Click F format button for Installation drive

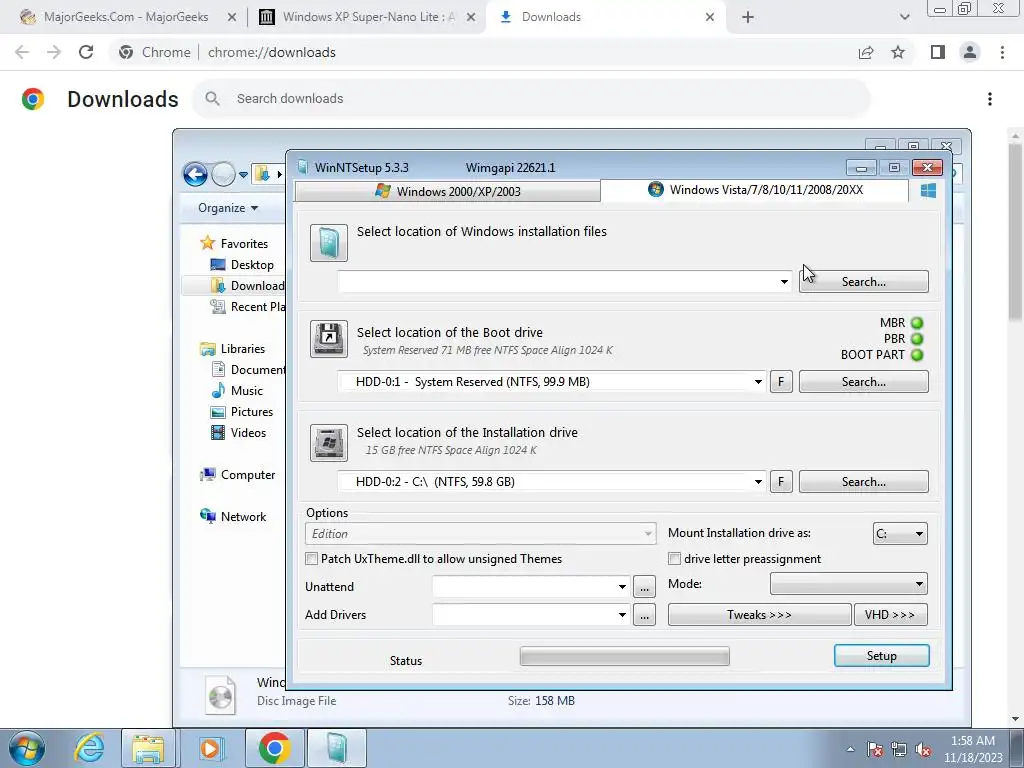781,482
